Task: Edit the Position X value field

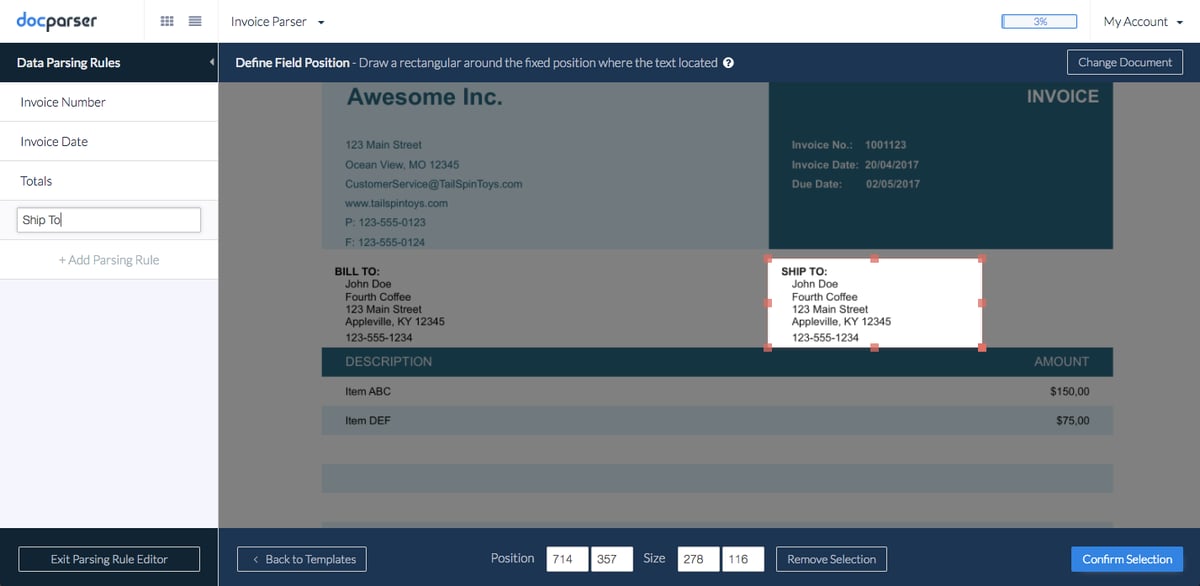Action: pos(566,559)
